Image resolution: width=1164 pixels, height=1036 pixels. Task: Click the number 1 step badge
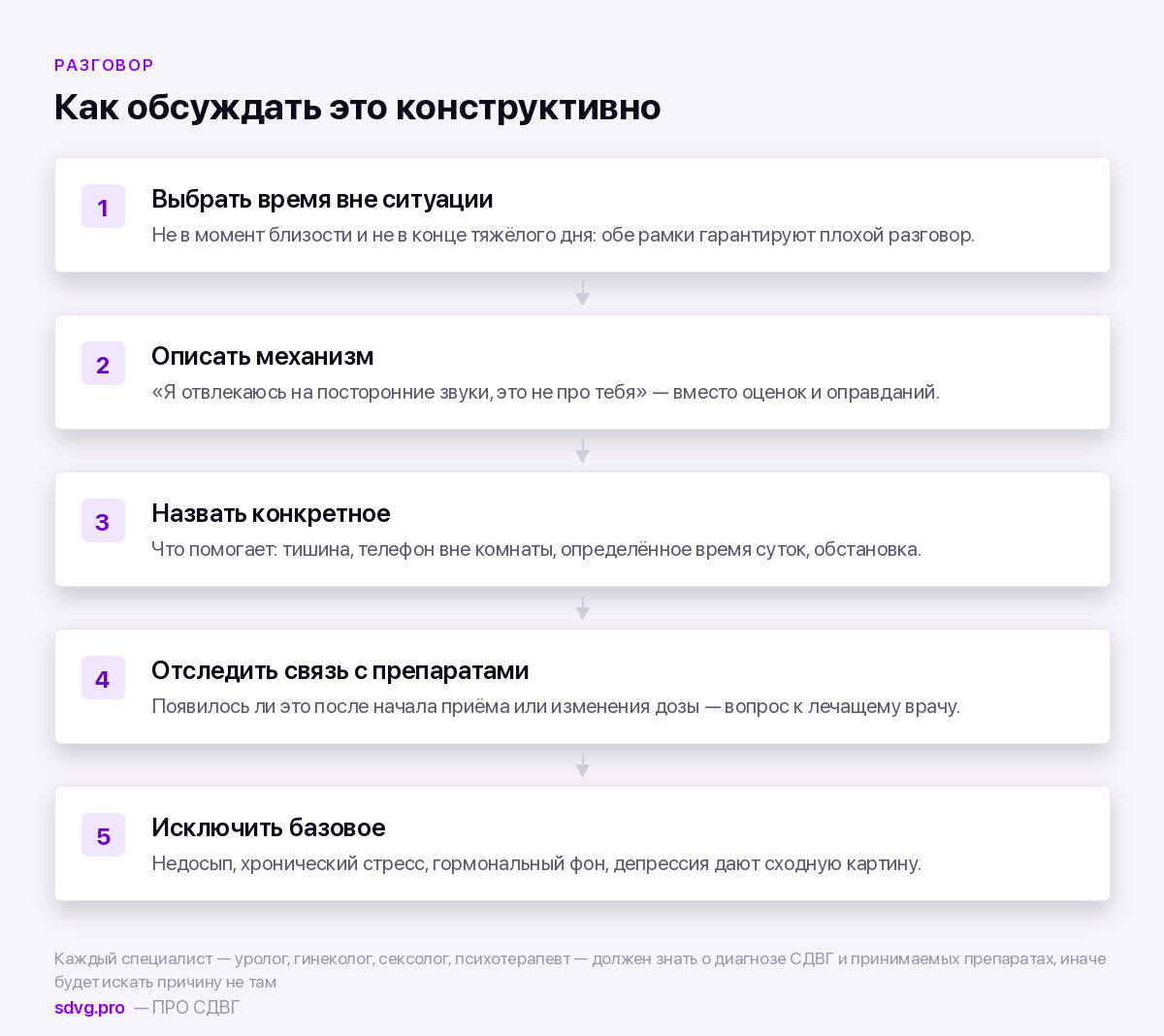tap(103, 207)
